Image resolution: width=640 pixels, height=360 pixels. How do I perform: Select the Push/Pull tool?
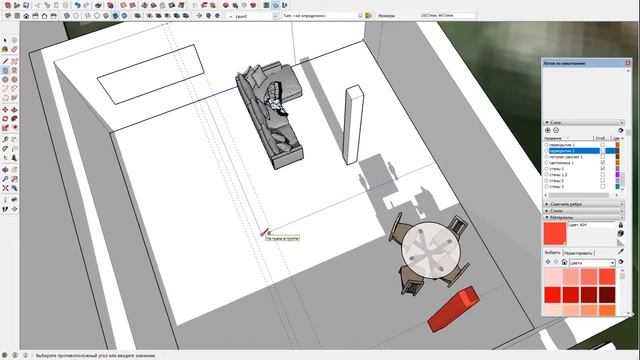[14, 110]
